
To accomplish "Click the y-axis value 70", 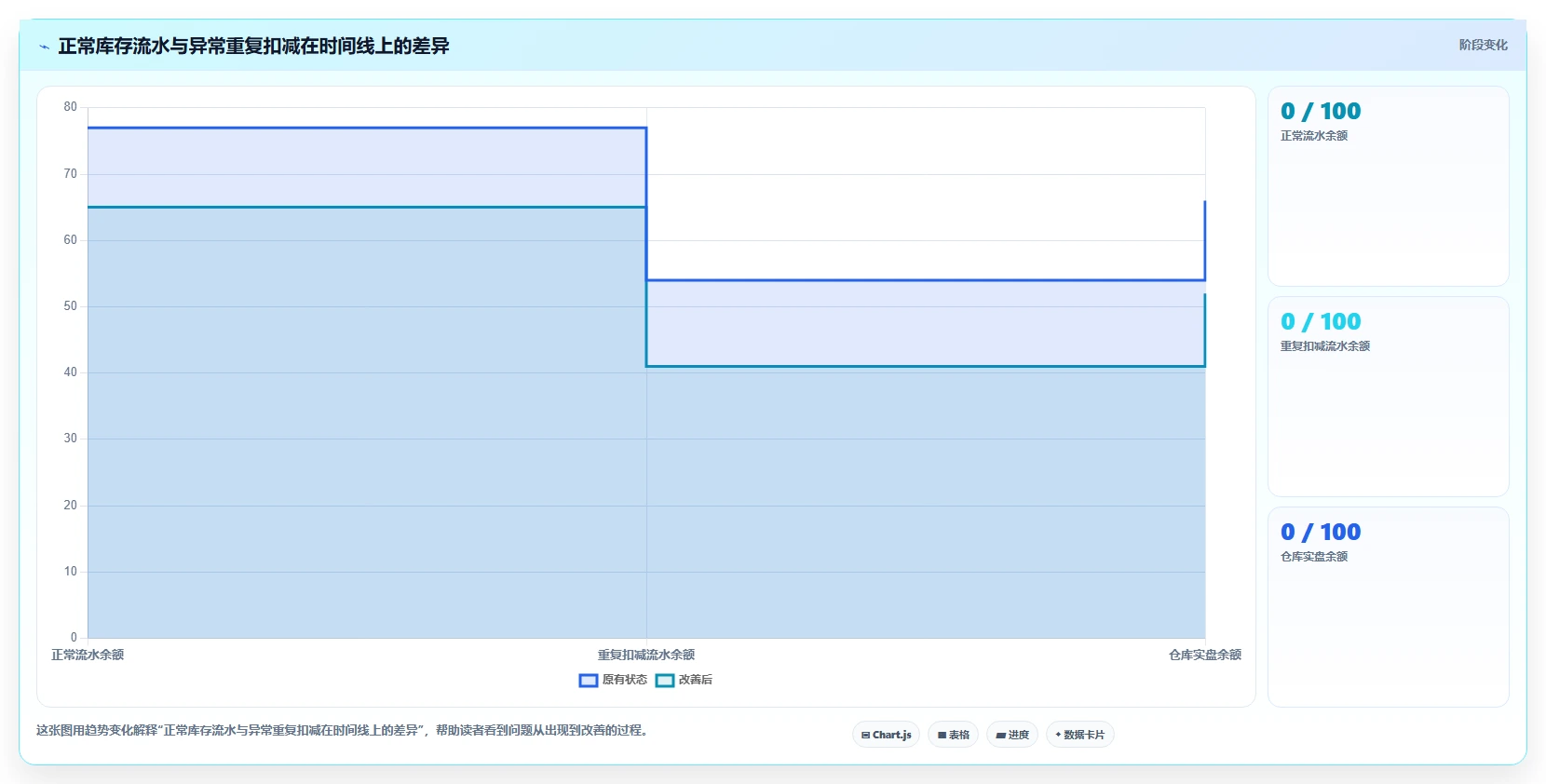I will click(x=71, y=173).
